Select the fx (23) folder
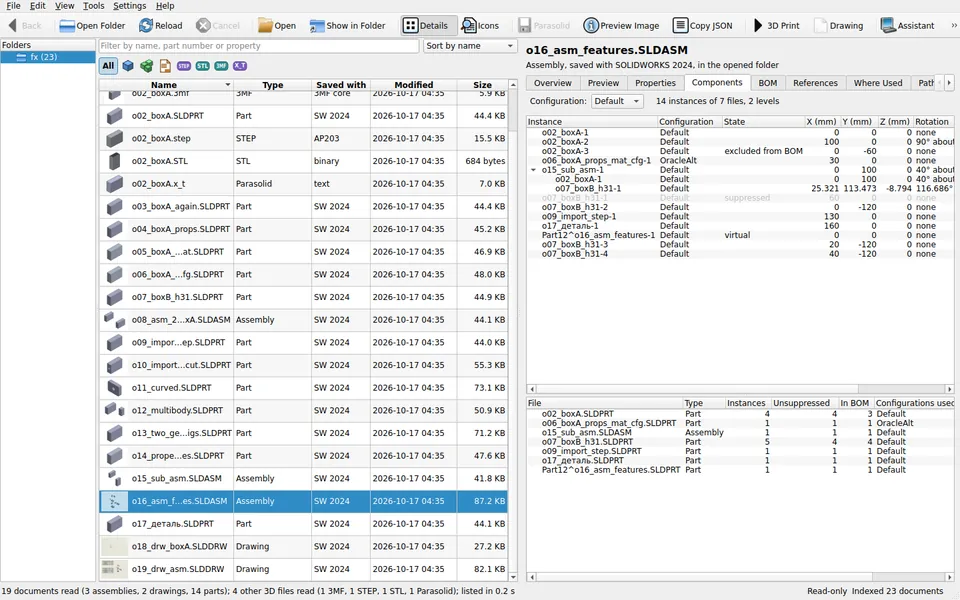 [48, 56]
